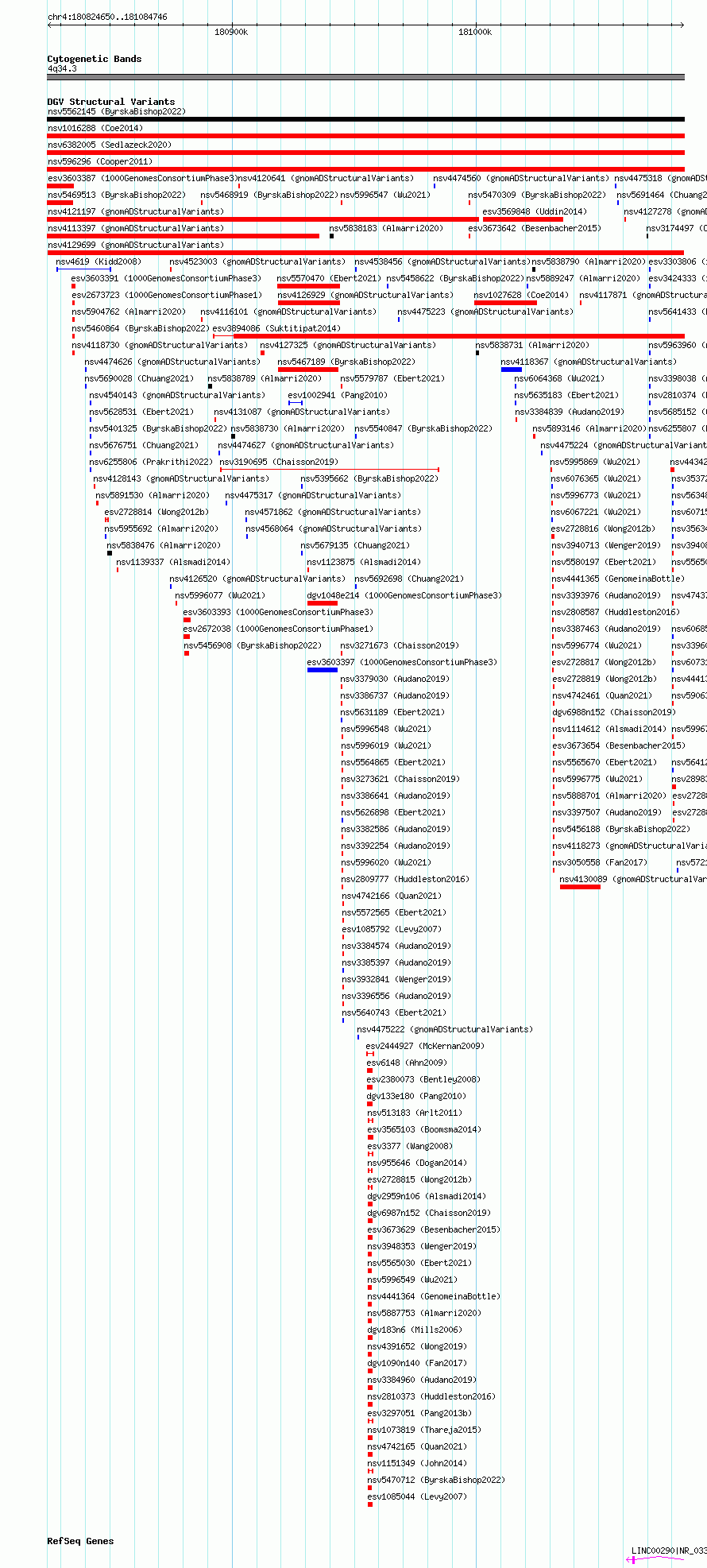The width and height of the screenshot is (707, 1568).
Task: Click the blue bar under esv3603397
Action: 323,670
